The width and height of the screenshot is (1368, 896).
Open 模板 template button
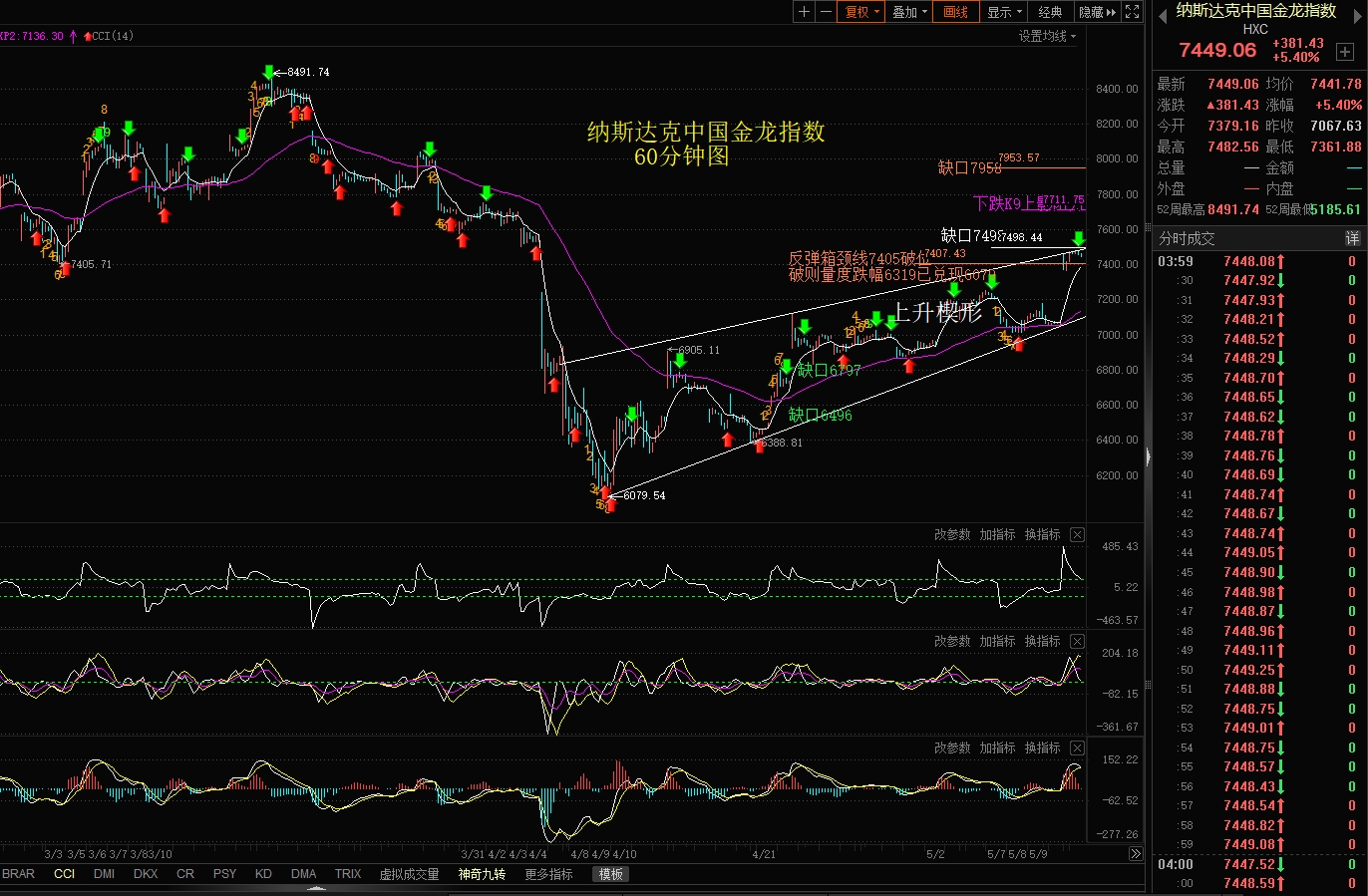(x=611, y=874)
